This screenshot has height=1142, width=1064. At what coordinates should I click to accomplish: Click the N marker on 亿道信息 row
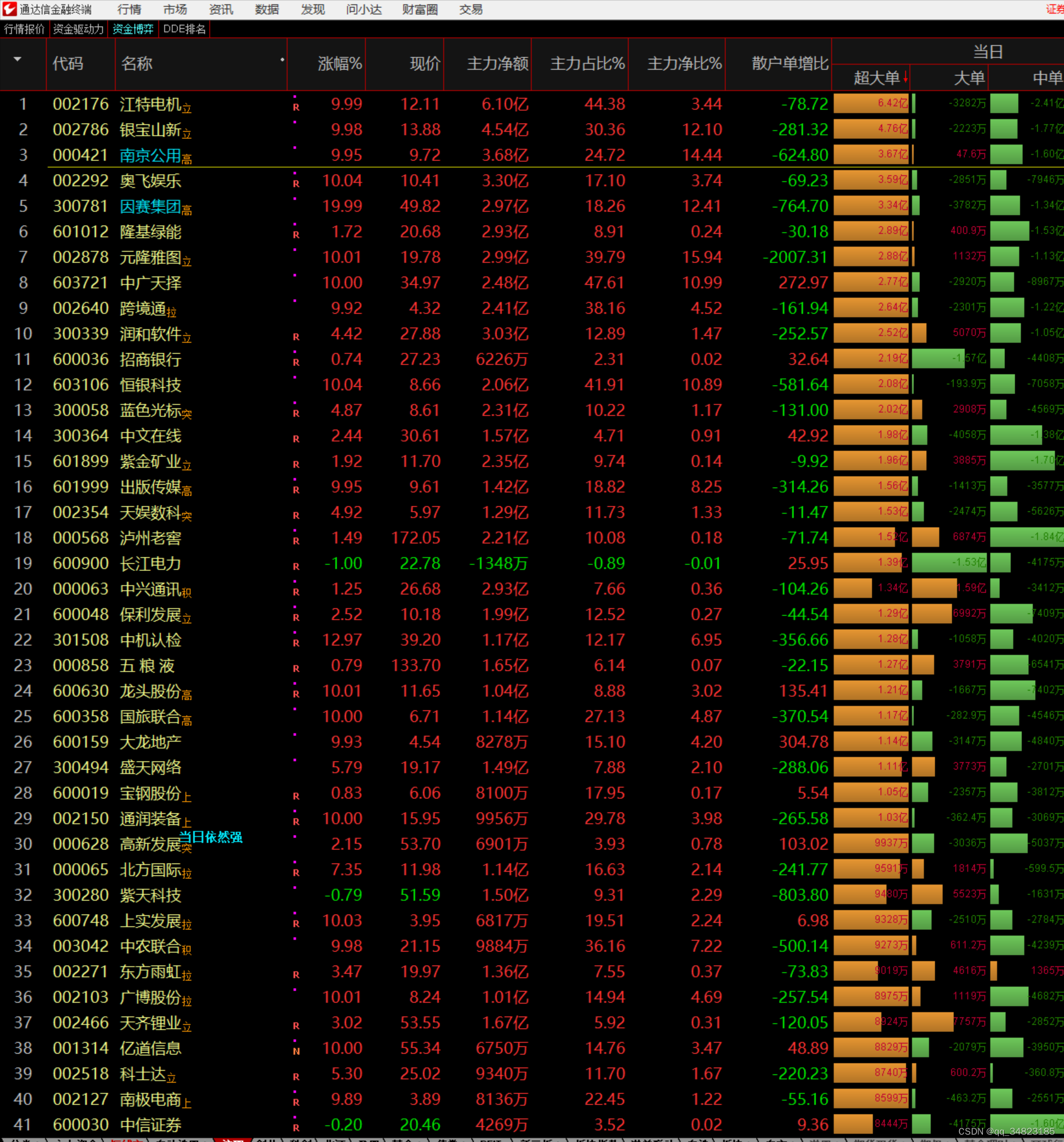coord(296,1051)
